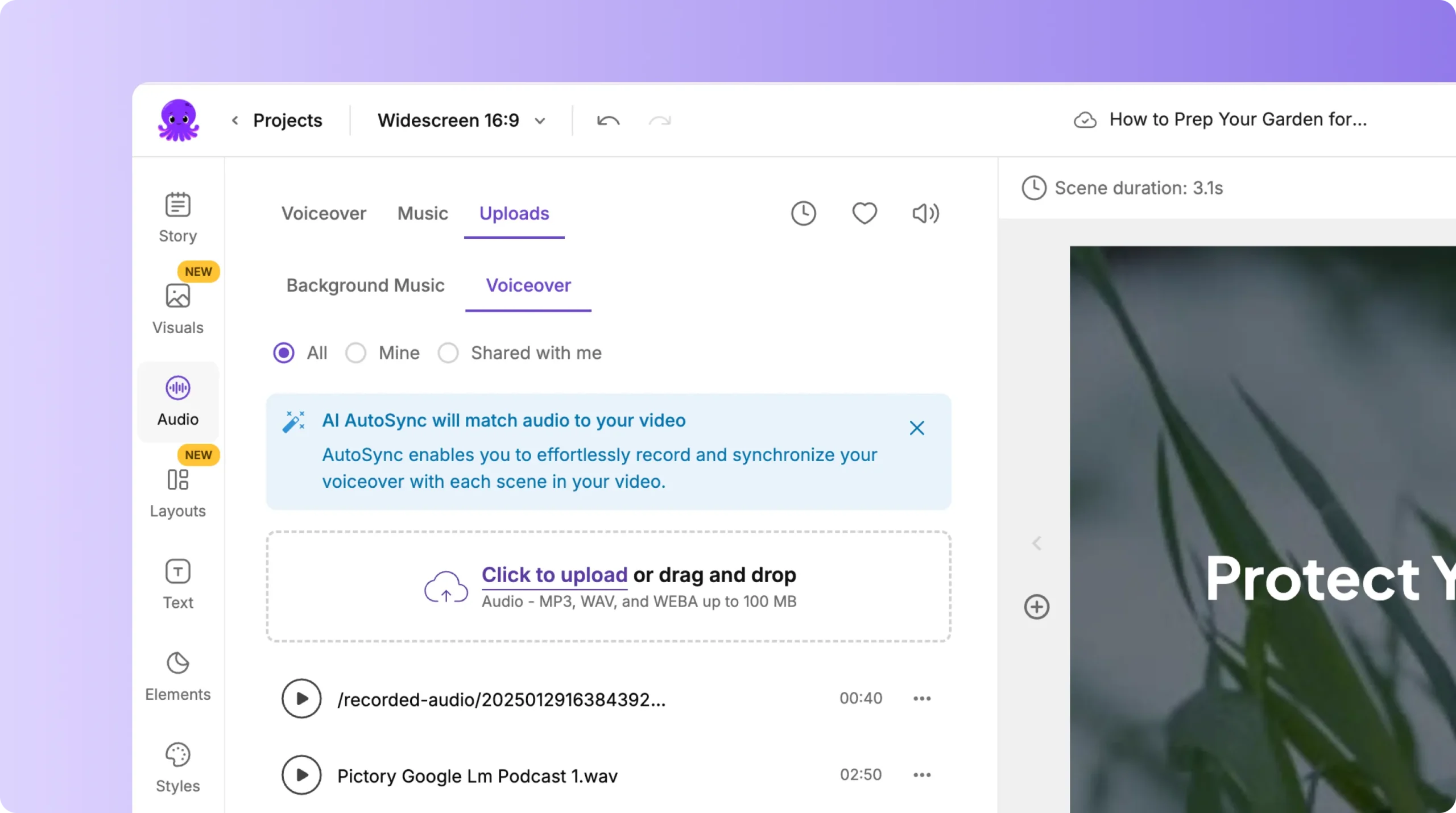Viewport: 1456px width, 813px height.
Task: Open the Visuals panel icon
Action: pyautogui.click(x=177, y=296)
